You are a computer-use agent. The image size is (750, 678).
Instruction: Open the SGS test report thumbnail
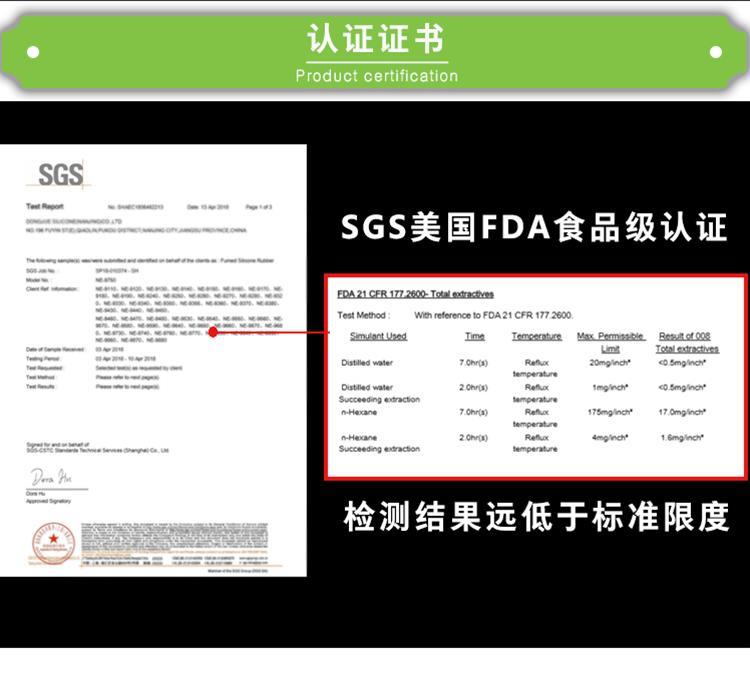coord(153,360)
